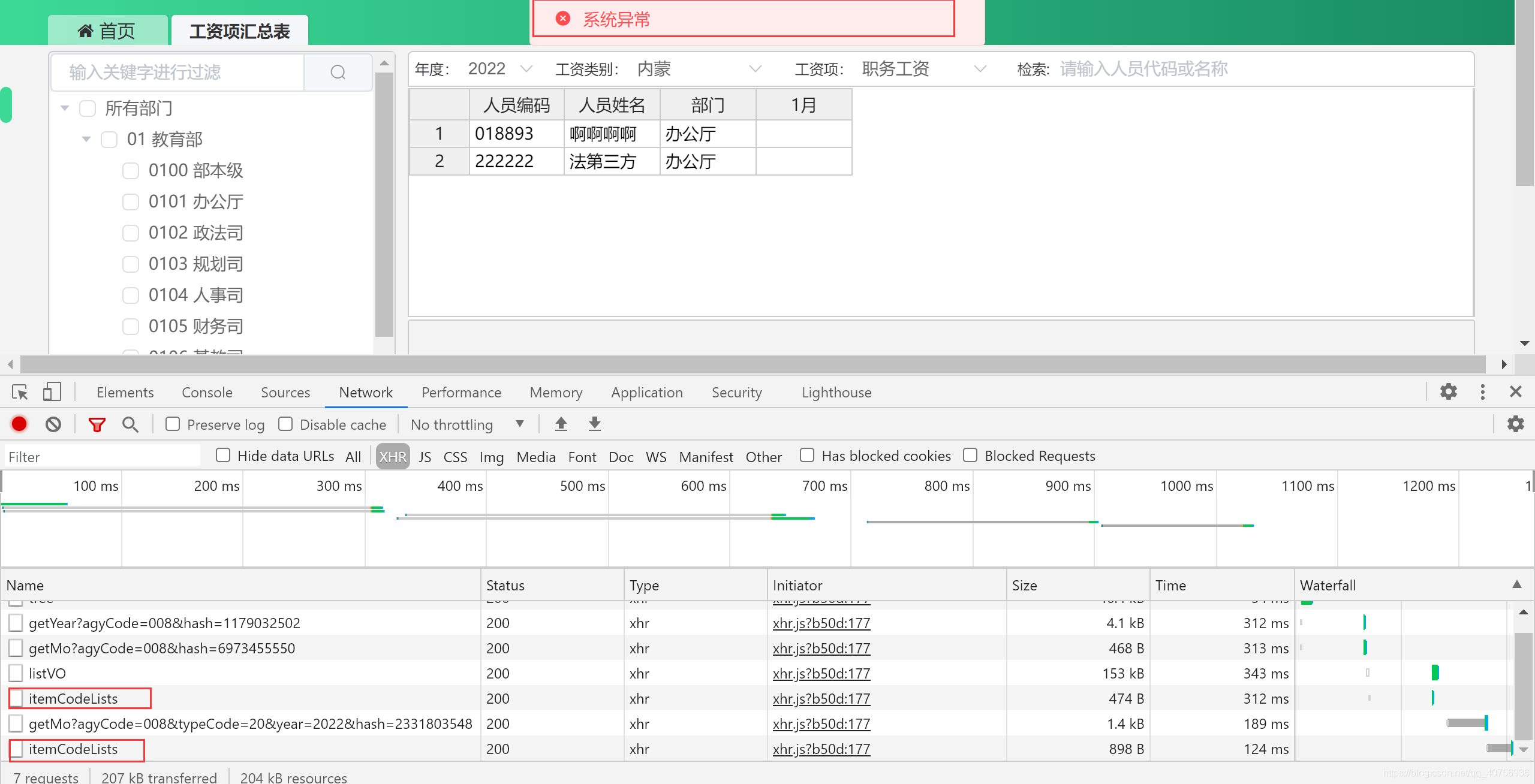Clear the network log
Screen dimensions: 1535x784
click(53, 424)
